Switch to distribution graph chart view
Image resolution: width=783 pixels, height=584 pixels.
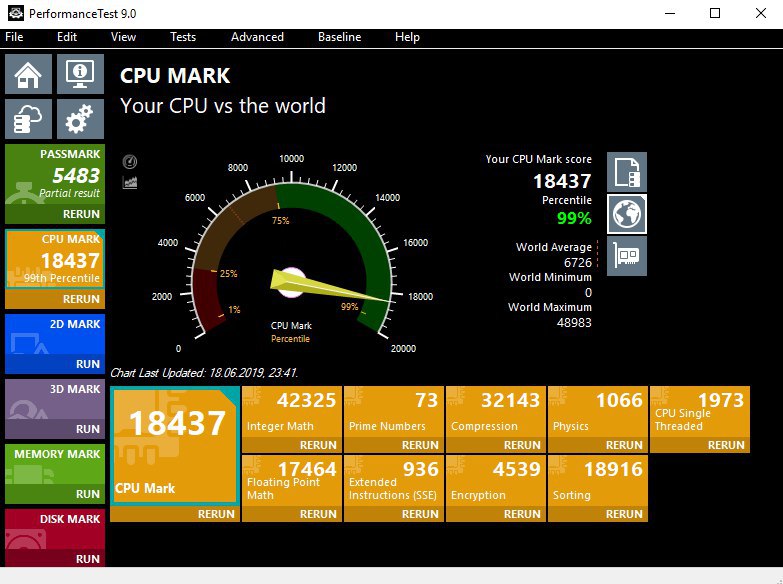coord(130,182)
